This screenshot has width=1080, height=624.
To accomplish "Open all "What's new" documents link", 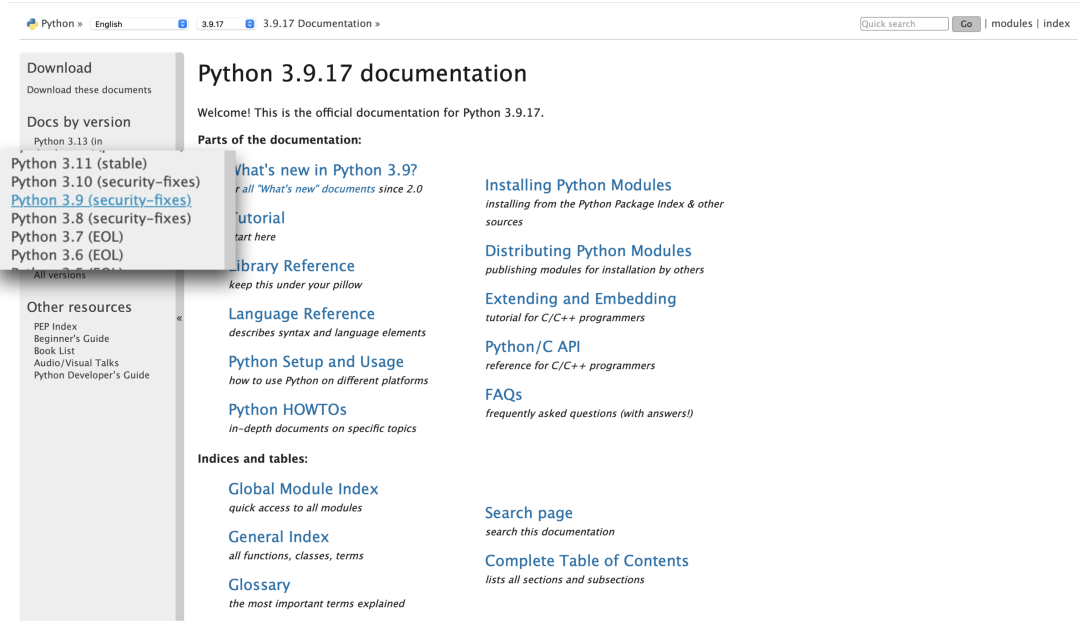I will click(x=309, y=189).
